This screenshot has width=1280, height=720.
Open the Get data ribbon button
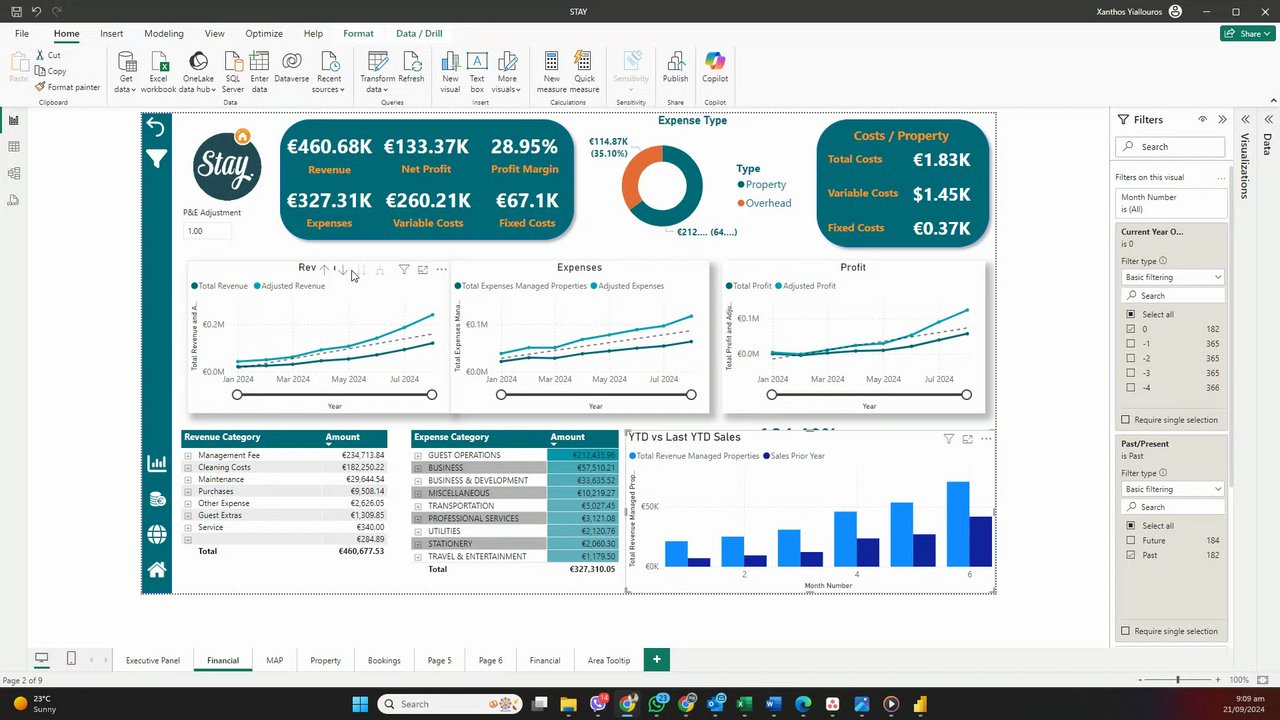point(126,72)
